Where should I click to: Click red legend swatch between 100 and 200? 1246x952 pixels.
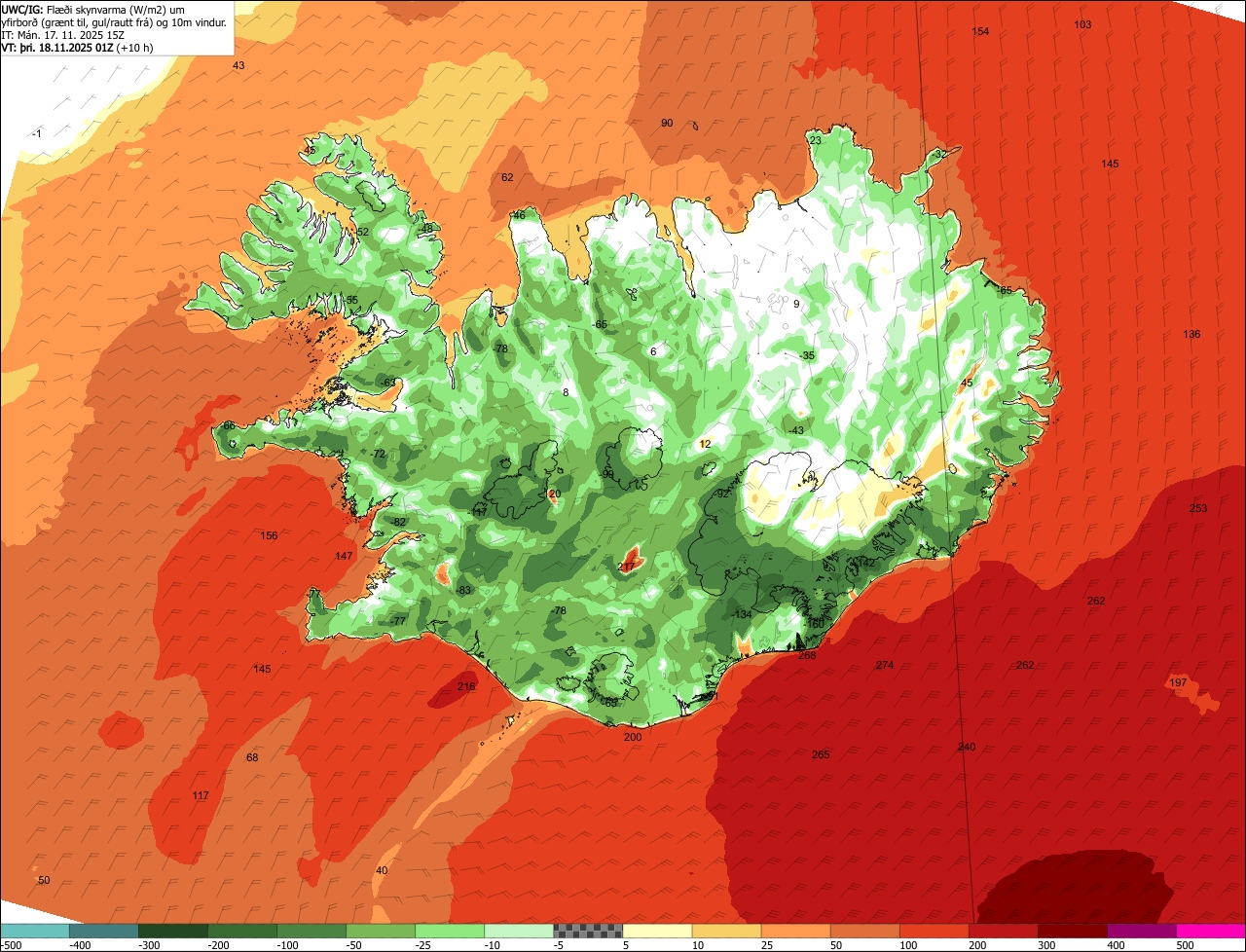[x=934, y=930]
